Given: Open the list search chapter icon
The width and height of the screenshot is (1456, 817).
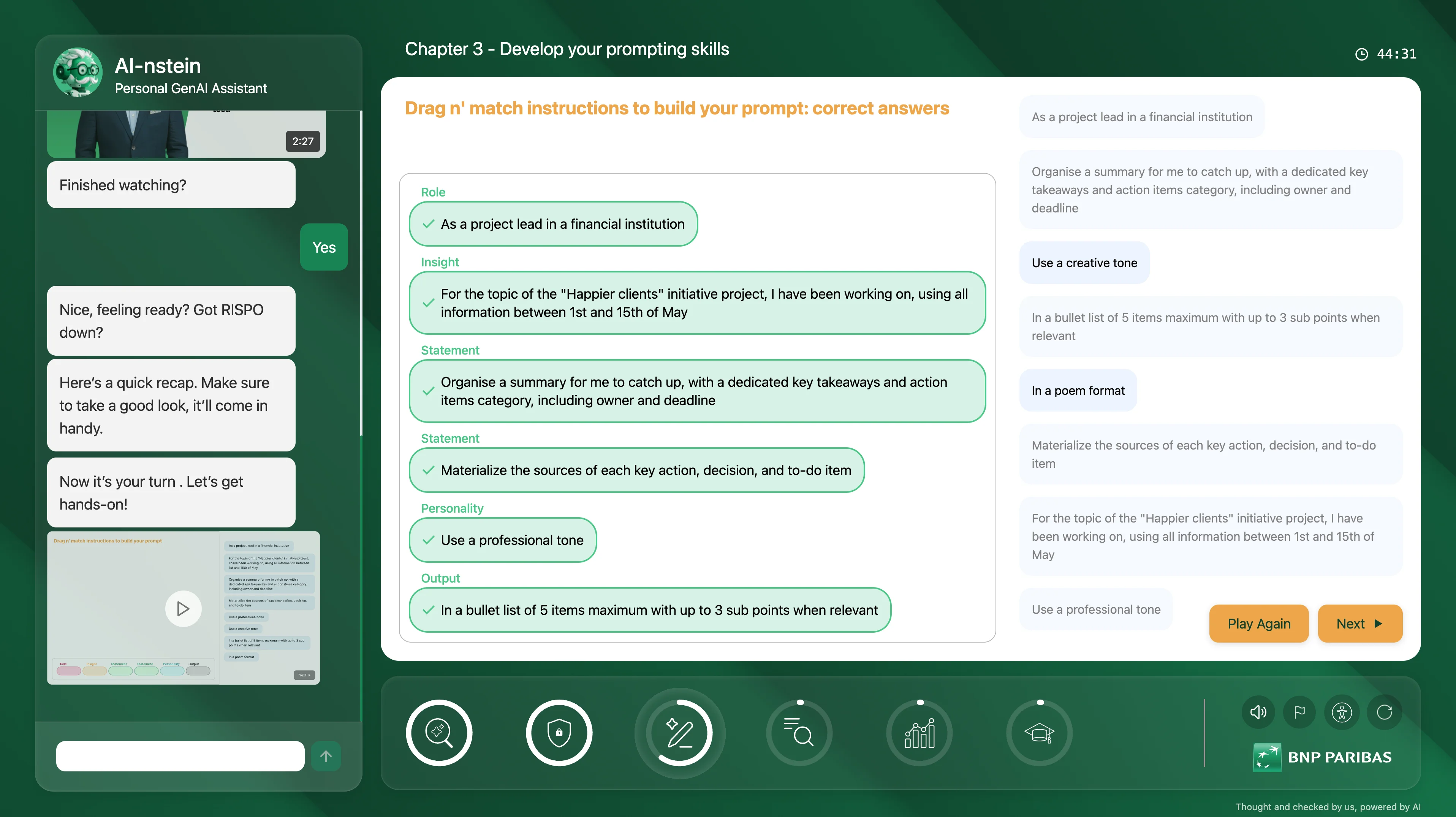Looking at the screenshot, I should 799,733.
